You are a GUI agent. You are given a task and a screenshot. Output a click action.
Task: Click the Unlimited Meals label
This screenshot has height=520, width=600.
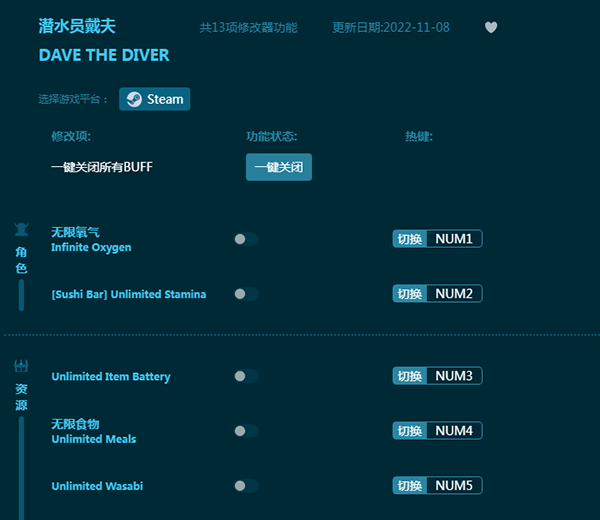pos(94,439)
